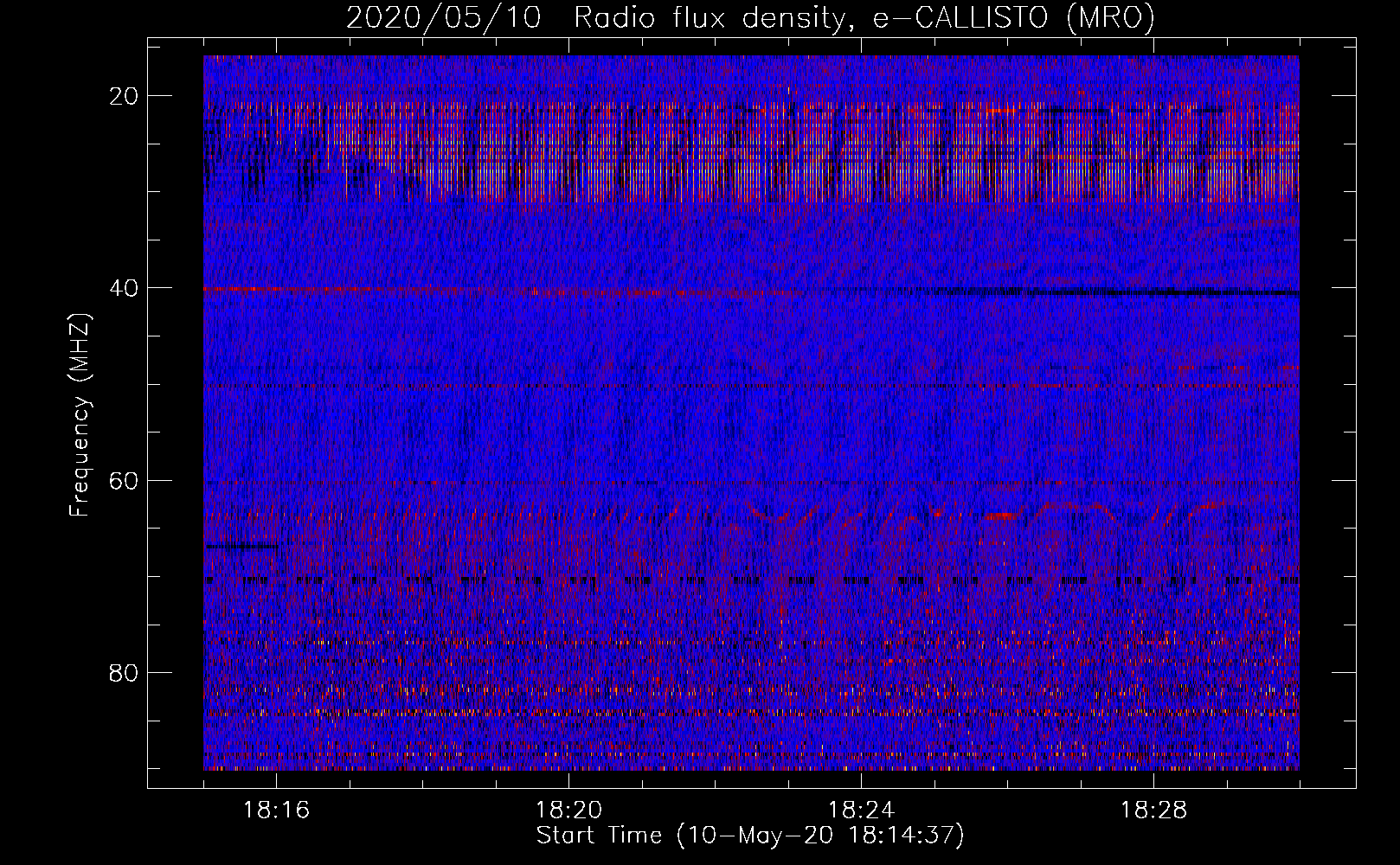This screenshot has height=865, width=1400.
Task: Click the 'Frequency (MHZ)' axis label
Action: tap(79, 415)
